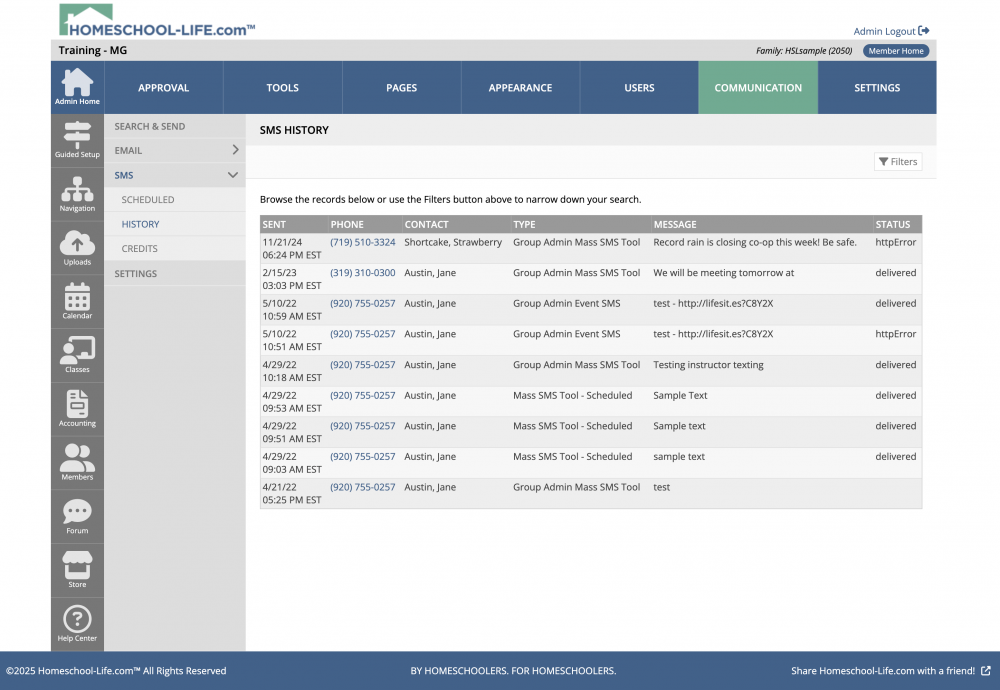Click phone number (719) 510-3324

(362, 242)
